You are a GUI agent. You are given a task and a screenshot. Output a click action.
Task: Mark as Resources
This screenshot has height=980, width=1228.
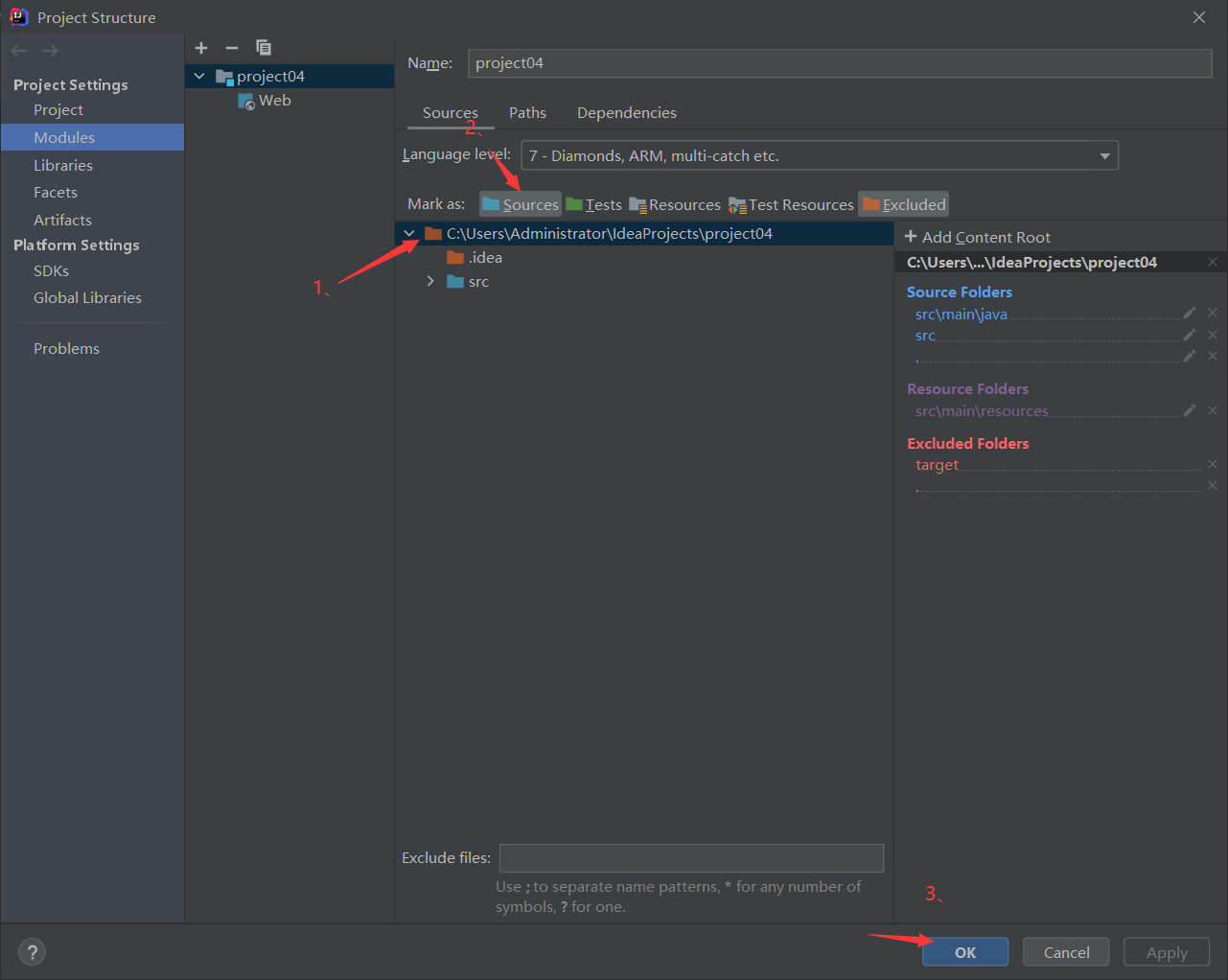point(675,204)
